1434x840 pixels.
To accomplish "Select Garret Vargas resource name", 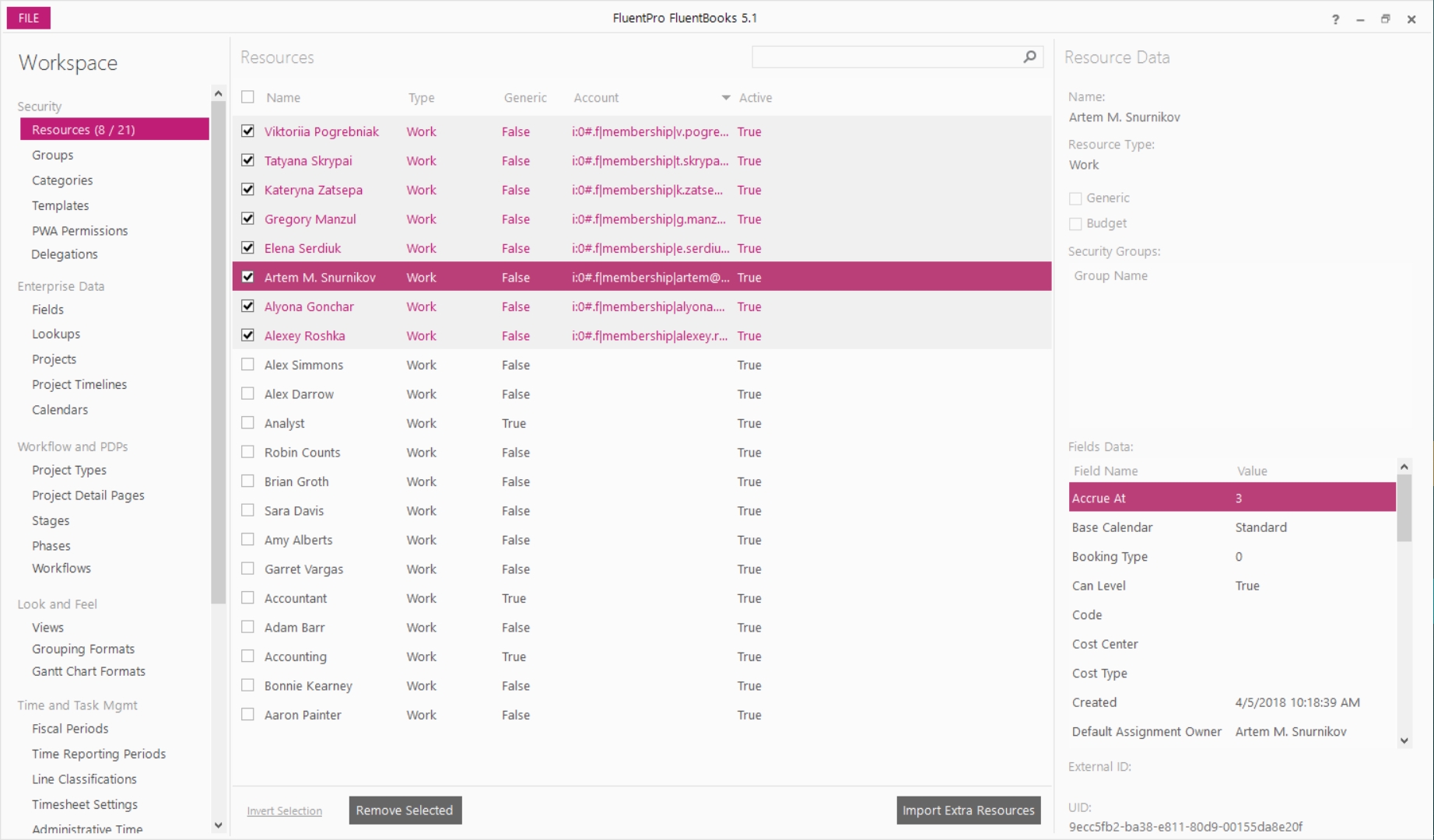I will click(303, 569).
